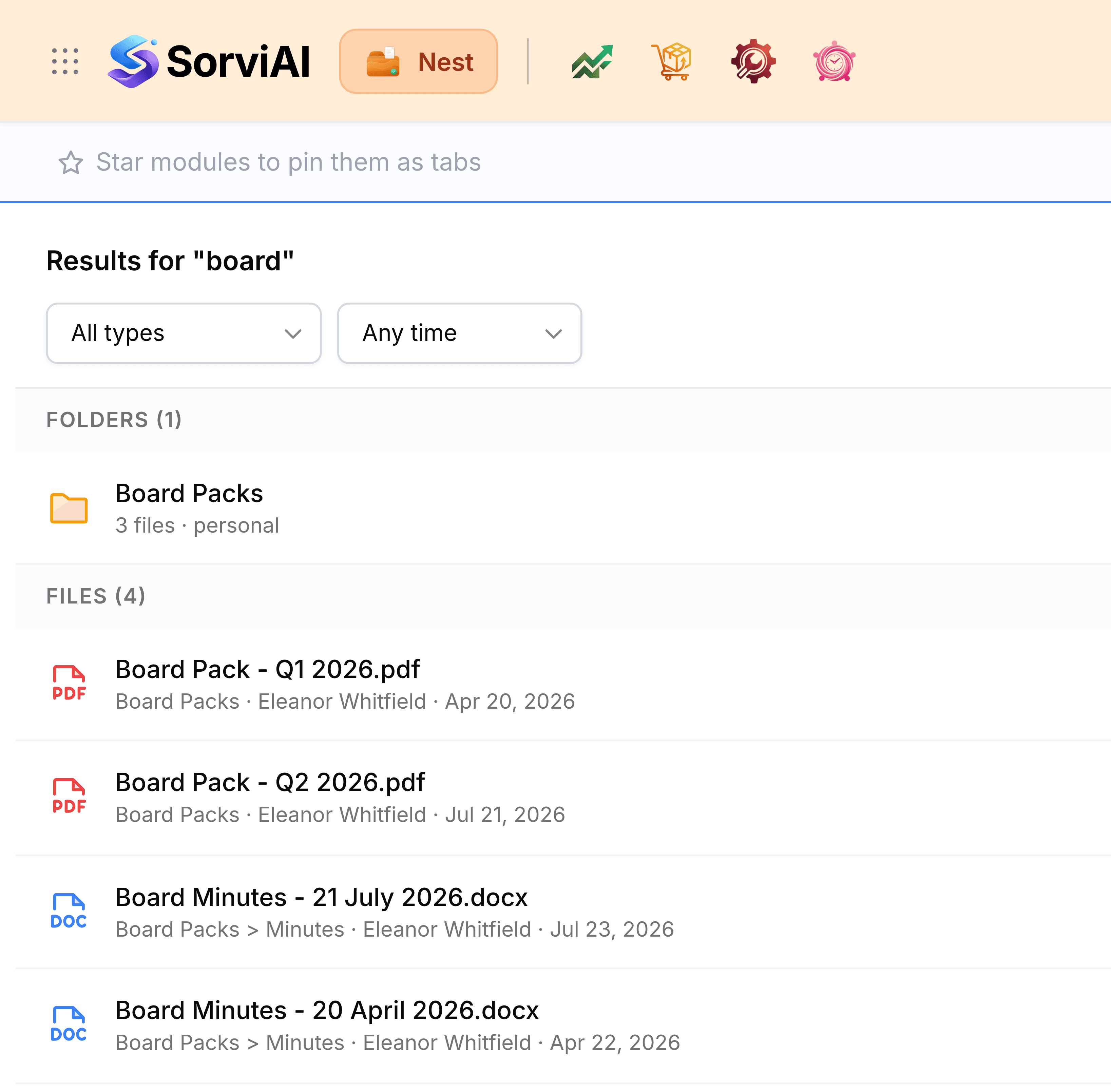Open the red gear wrench module
Image resolution: width=1111 pixels, height=1092 pixels.
coord(753,61)
